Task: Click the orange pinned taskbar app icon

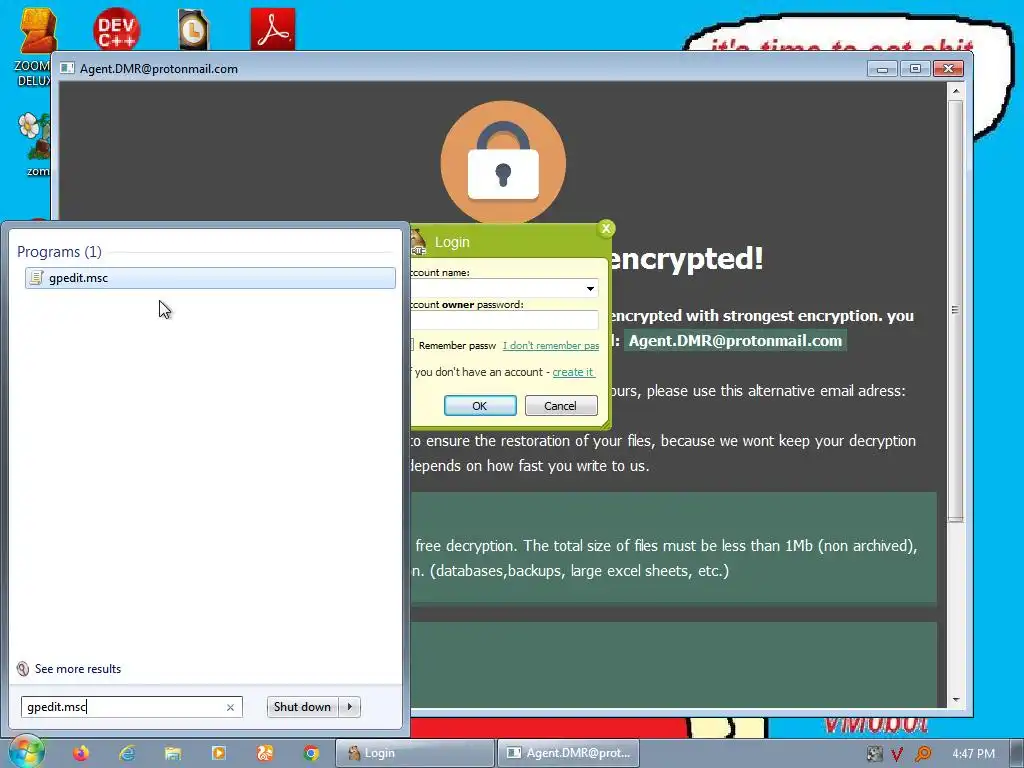Action: (265, 753)
